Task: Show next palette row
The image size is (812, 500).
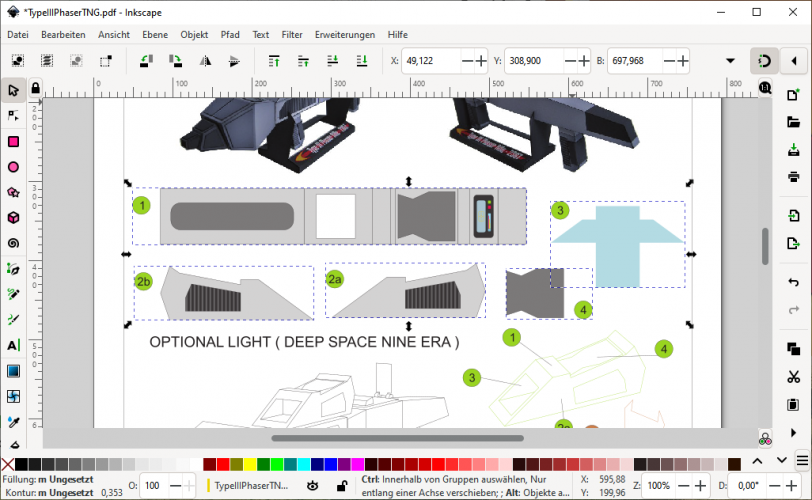Action: tap(781, 460)
